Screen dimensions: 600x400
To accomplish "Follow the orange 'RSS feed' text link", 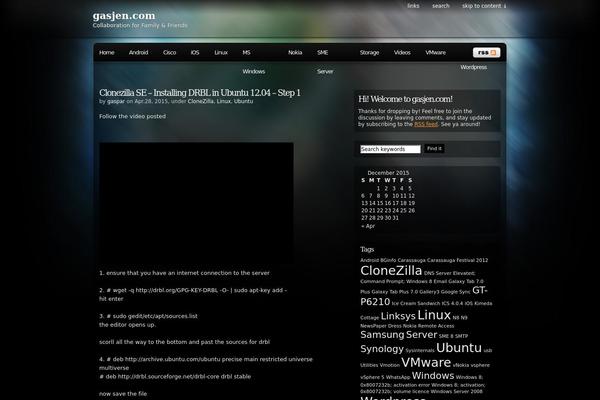I will (x=426, y=124).
